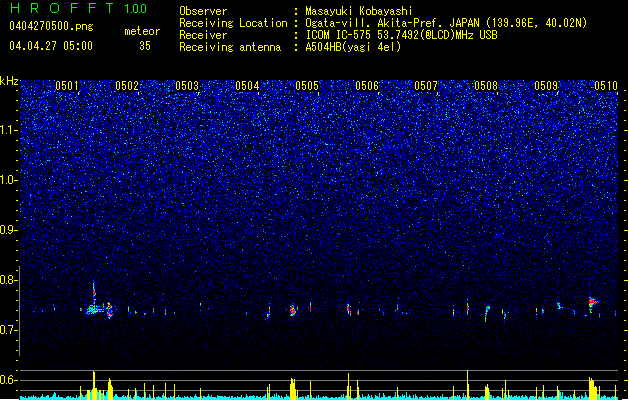Screen dimensions: 629x400
Task: Click the timestamp 04.04.27 05:00
Action: tap(51, 46)
